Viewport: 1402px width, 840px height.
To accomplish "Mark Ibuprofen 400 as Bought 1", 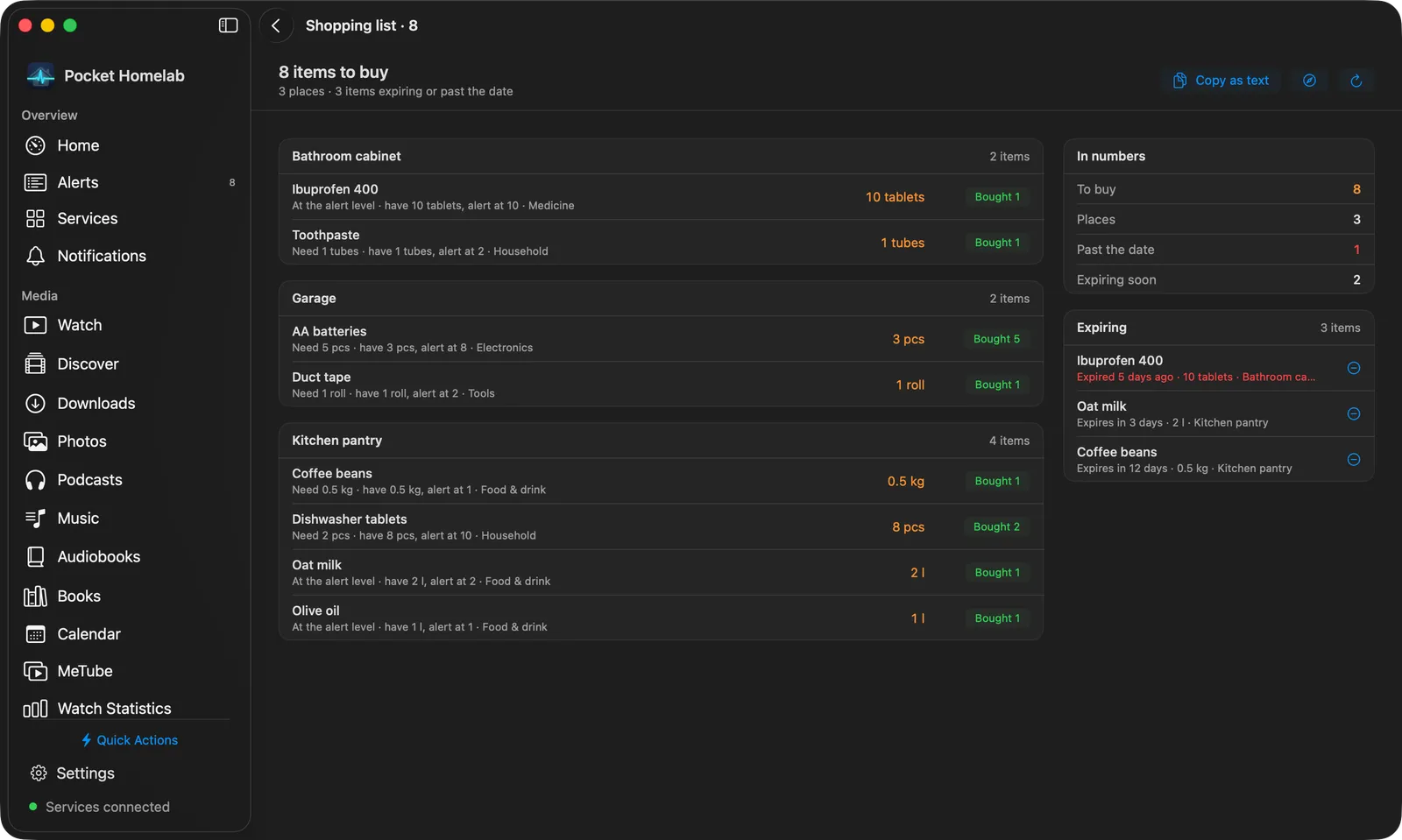I will tap(997, 197).
